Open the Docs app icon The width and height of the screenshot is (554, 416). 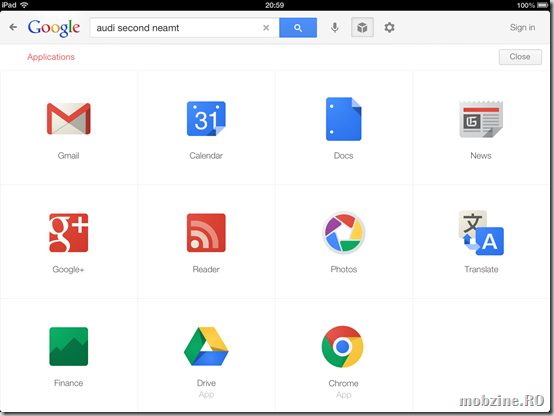(343, 119)
